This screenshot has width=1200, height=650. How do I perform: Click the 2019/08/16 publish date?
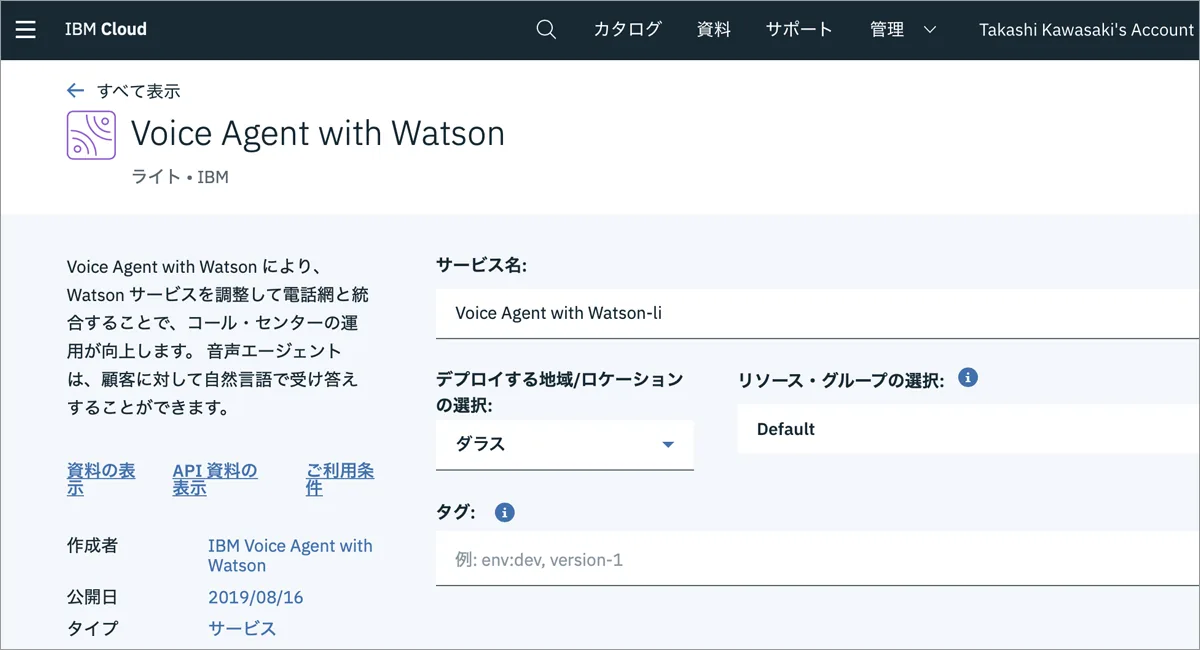tap(256, 598)
